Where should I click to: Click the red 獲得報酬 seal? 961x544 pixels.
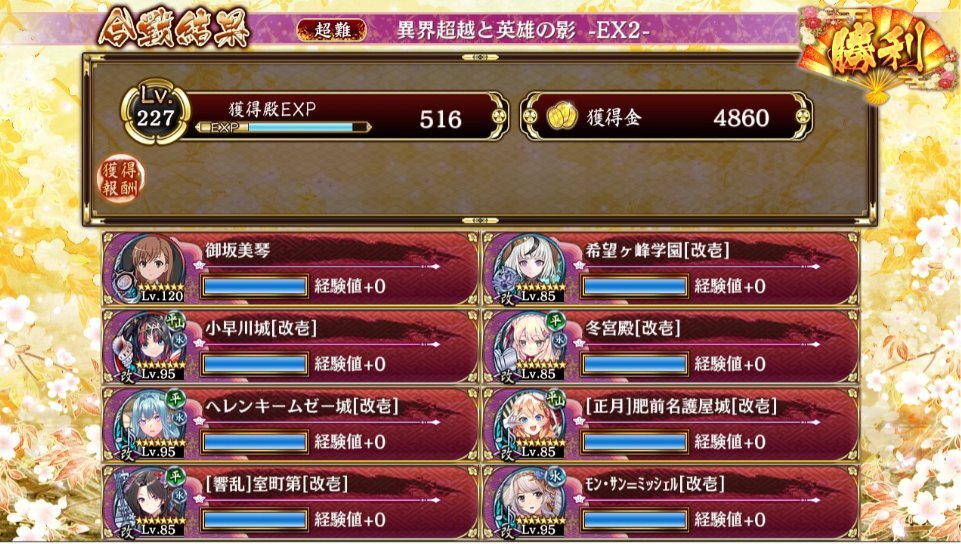click(120, 179)
